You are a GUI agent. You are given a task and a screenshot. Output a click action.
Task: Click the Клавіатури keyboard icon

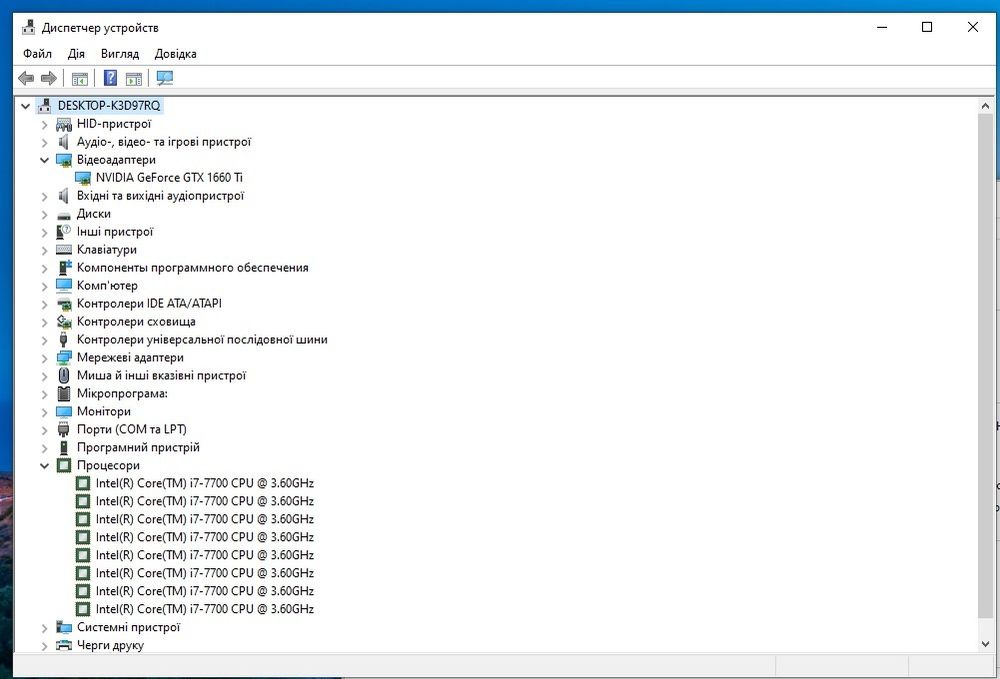64,250
